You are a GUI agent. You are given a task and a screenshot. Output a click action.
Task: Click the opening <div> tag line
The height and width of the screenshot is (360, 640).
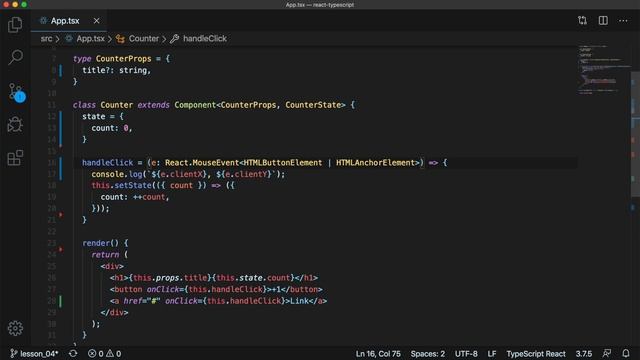pyautogui.click(x=112, y=266)
